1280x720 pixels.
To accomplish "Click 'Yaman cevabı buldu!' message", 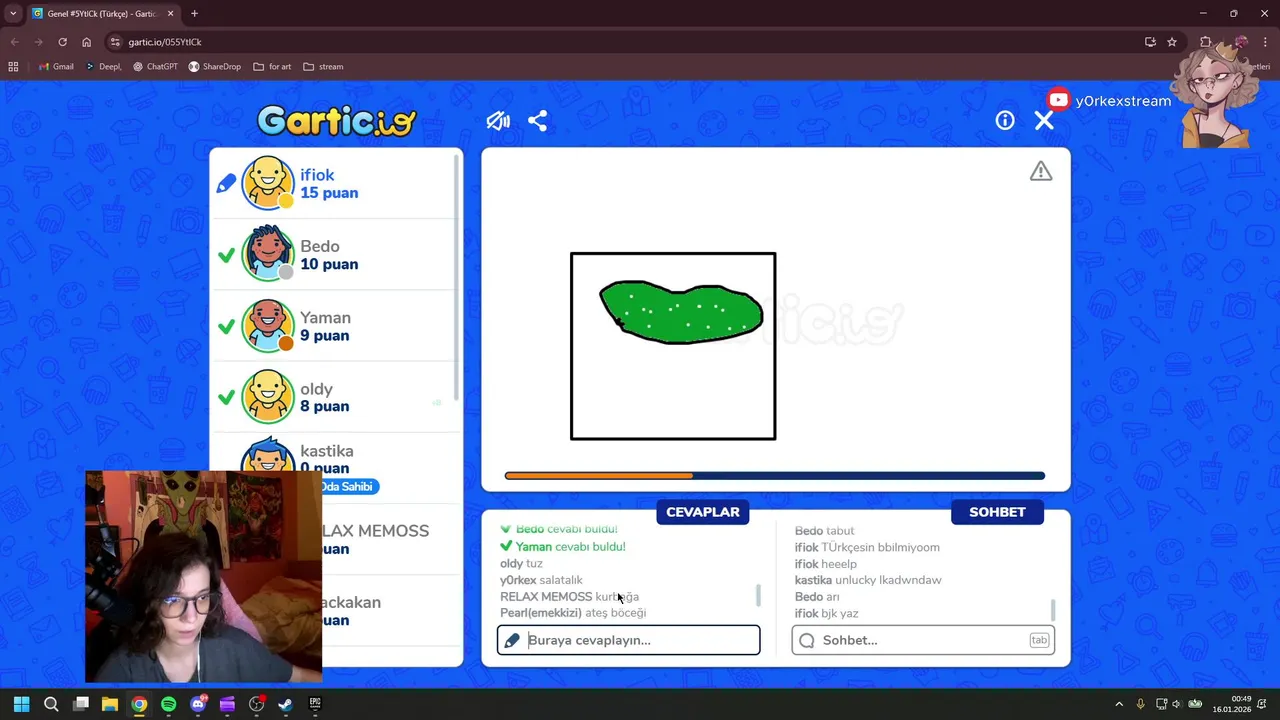I will [x=563, y=547].
